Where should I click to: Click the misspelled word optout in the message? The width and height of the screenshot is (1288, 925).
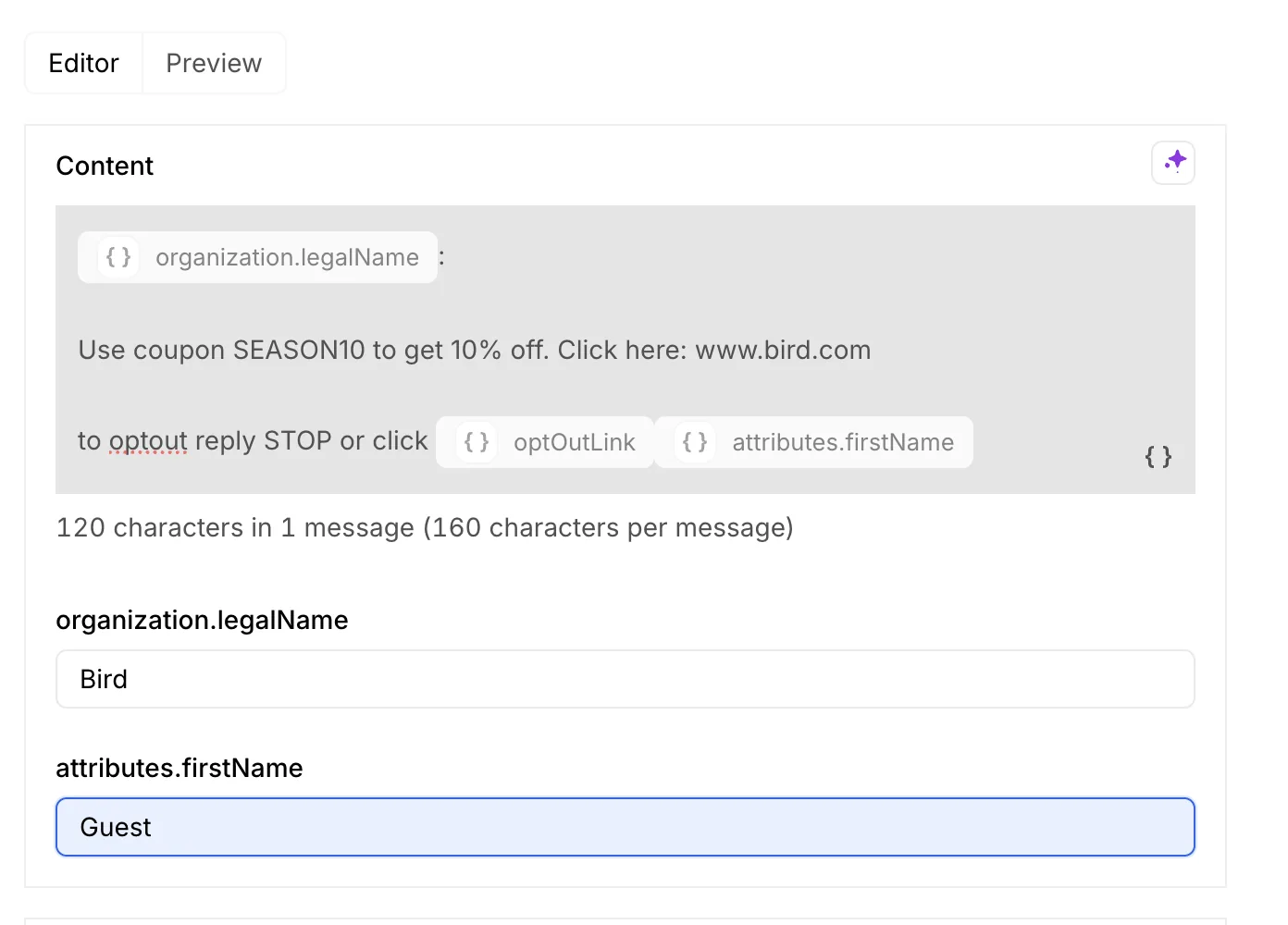coord(149,441)
